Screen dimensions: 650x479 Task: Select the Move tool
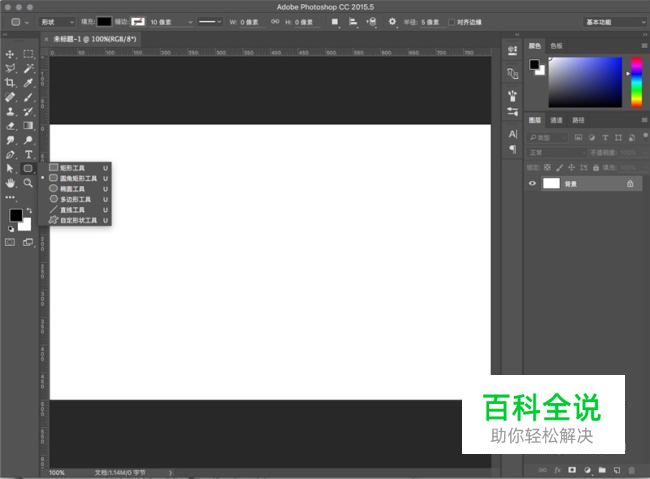click(10, 54)
